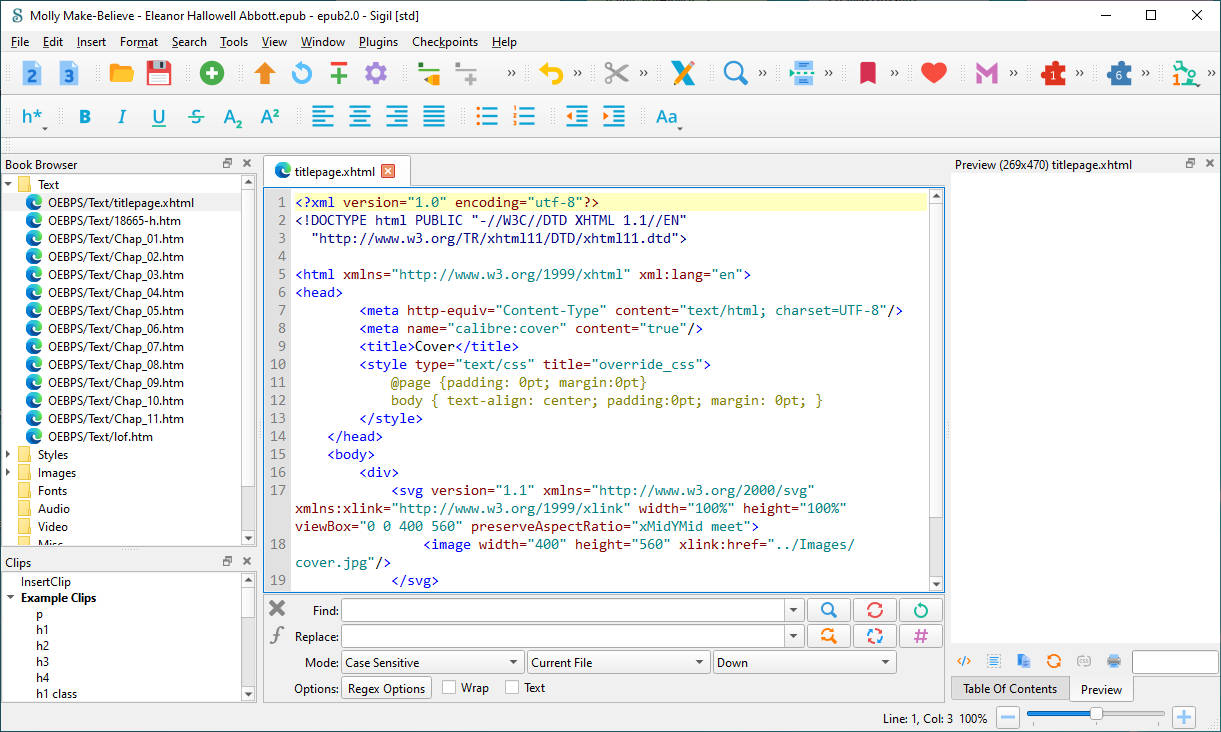The width and height of the screenshot is (1221, 732).
Task: Expand the Styles folder in Book Browser
Action: 10,455
